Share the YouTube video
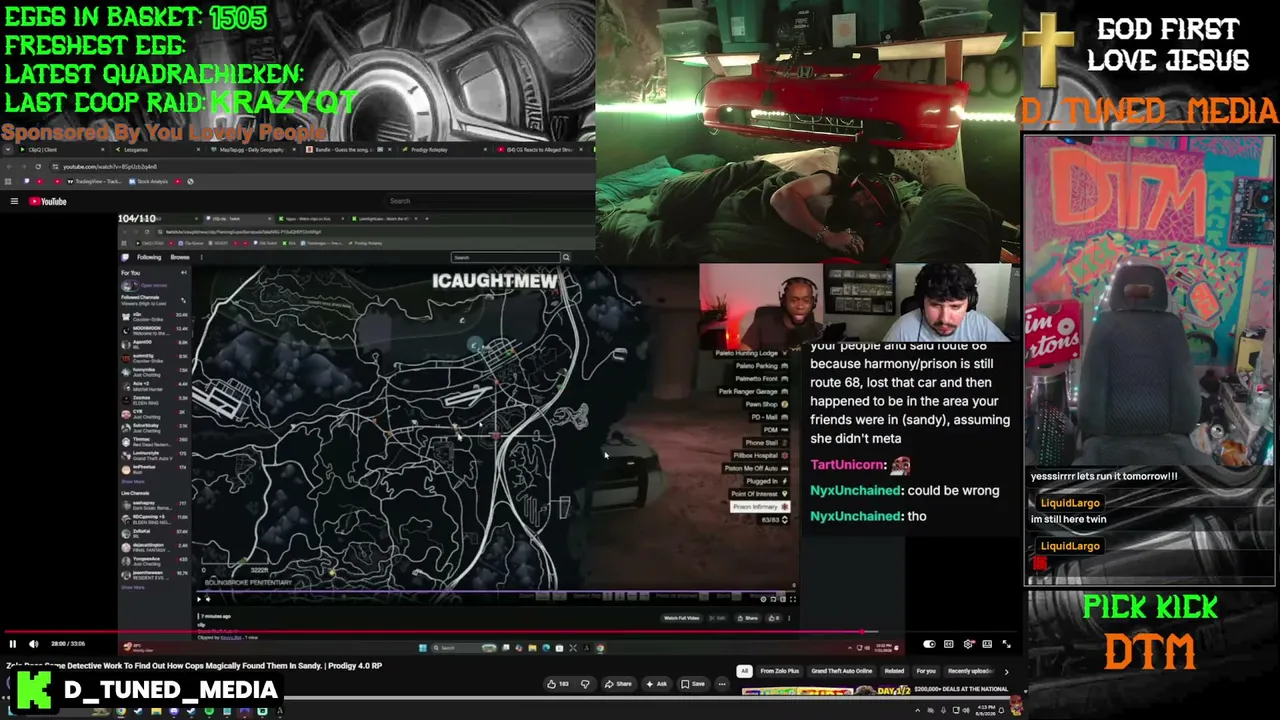 click(620, 684)
